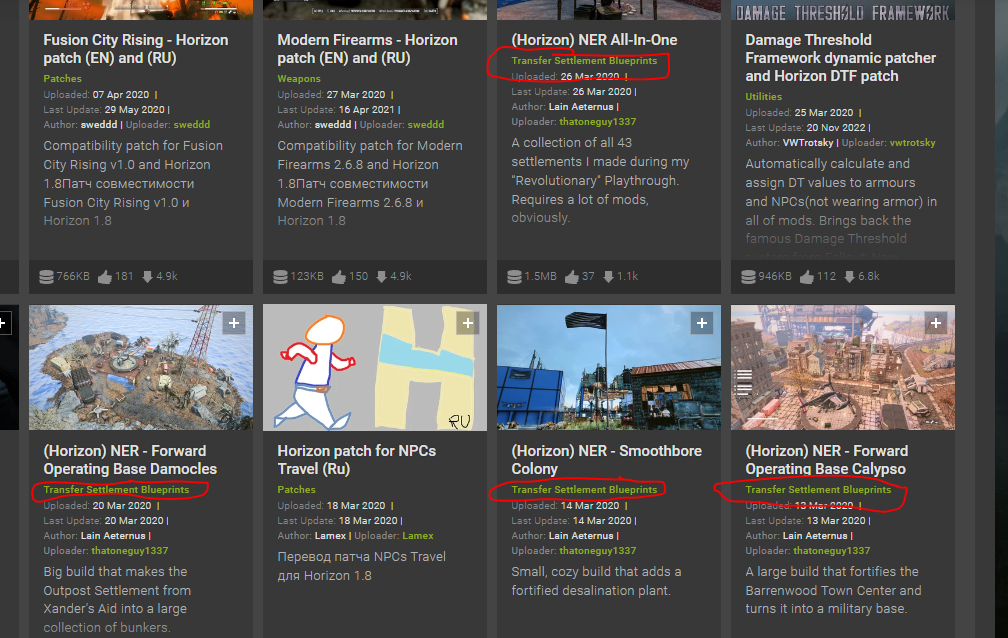The image size is (1008, 638).
Task: Select Utilities category on Damage Threshold card
Action: click(x=764, y=97)
